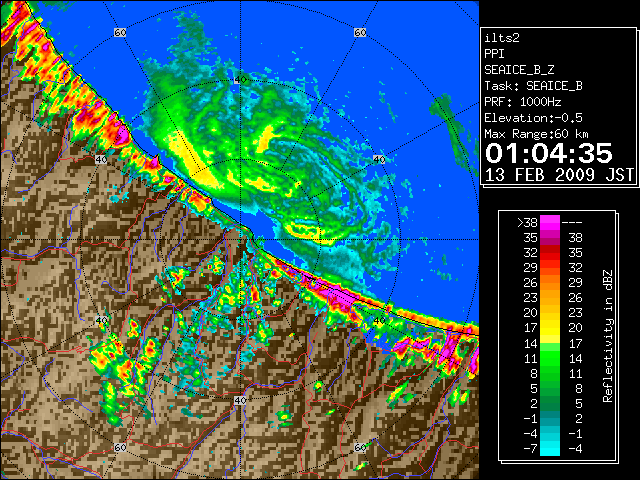Click the '-7' label at the legend bottom
The image size is (640, 480).
(x=530, y=449)
